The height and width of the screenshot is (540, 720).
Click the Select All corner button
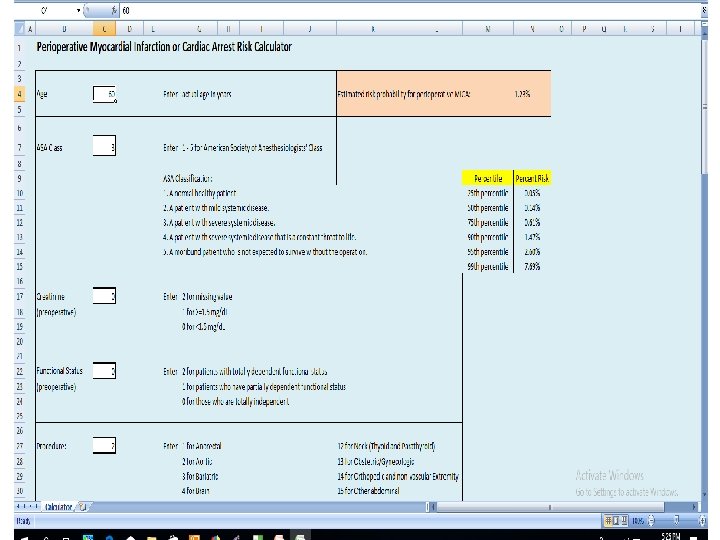(x=19, y=29)
